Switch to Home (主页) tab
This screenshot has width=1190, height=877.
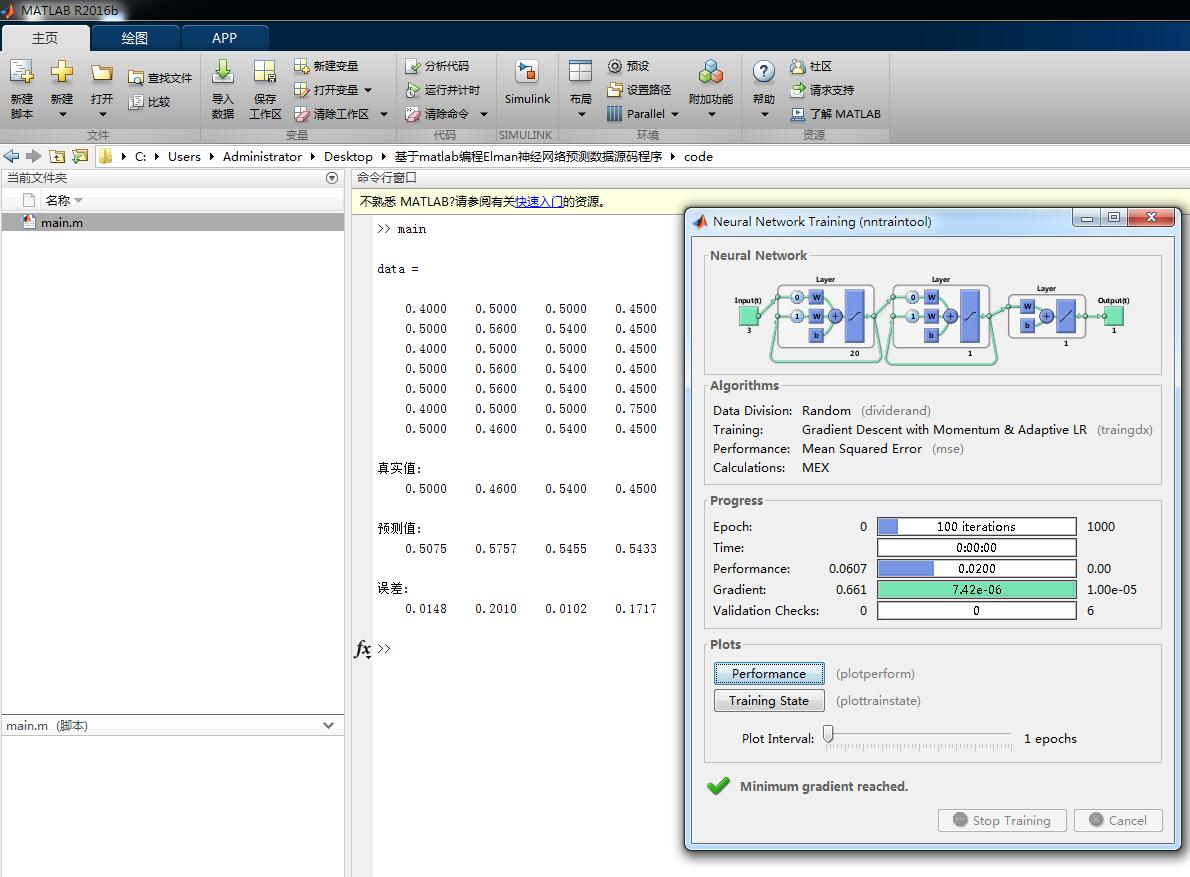pyautogui.click(x=45, y=38)
